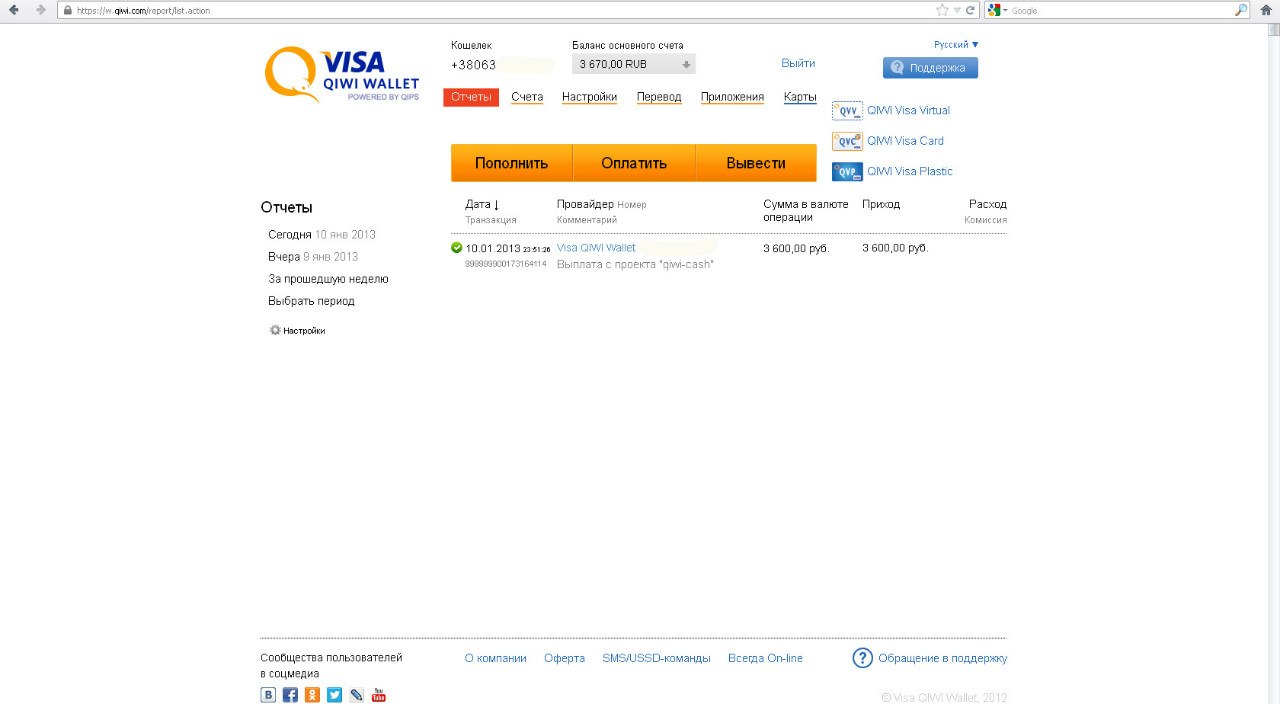Open the Русский language selector

(956, 45)
